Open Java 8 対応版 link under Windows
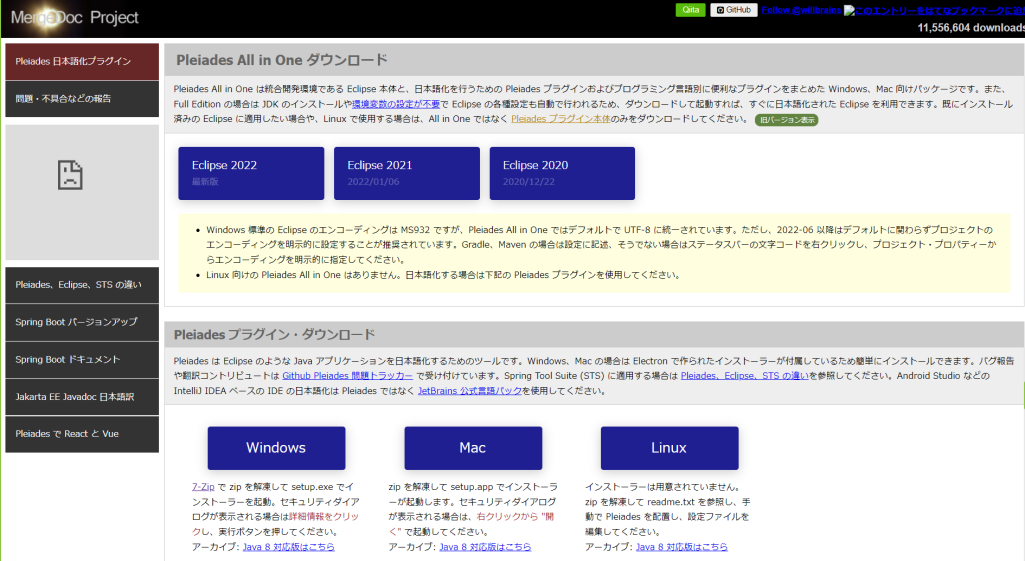 coord(288,547)
